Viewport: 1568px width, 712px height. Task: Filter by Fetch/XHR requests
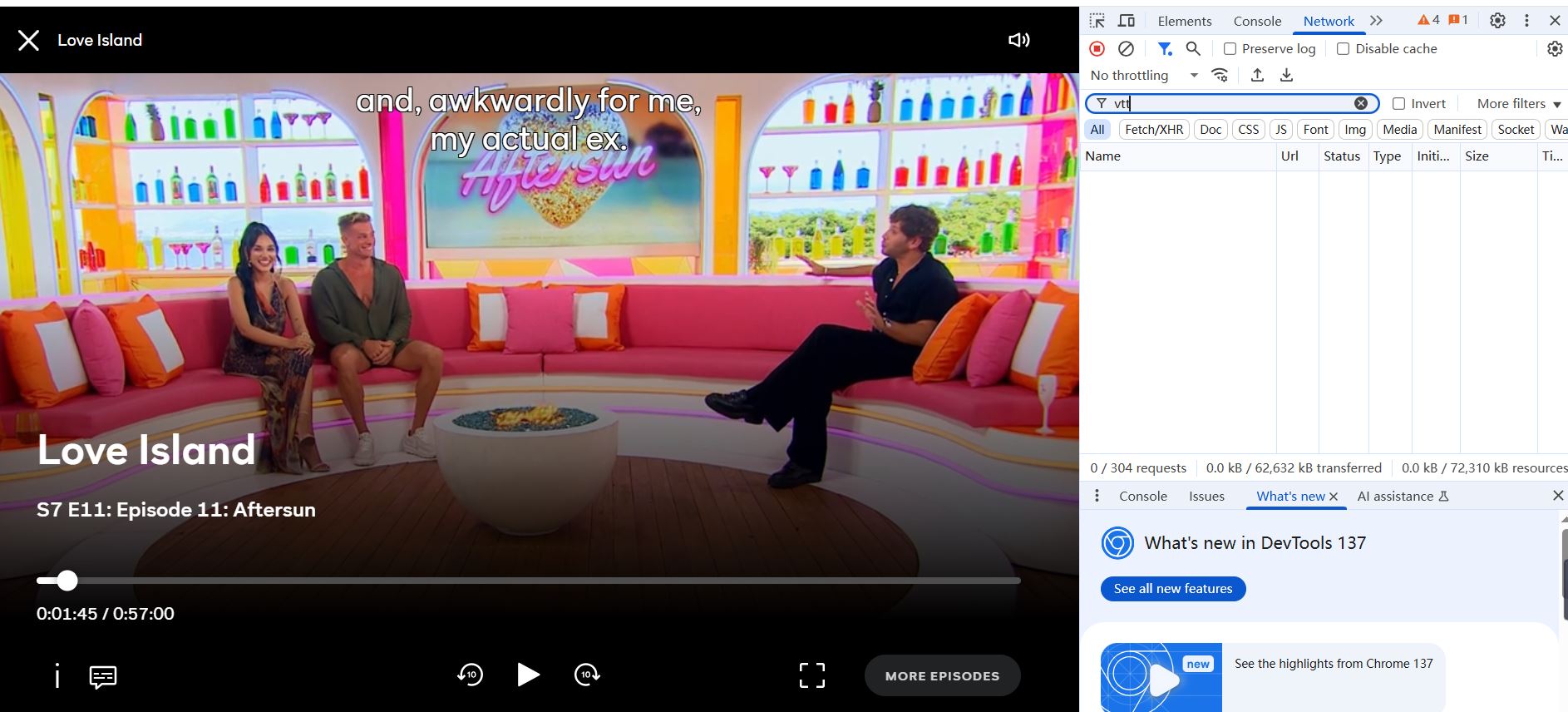tap(1154, 130)
